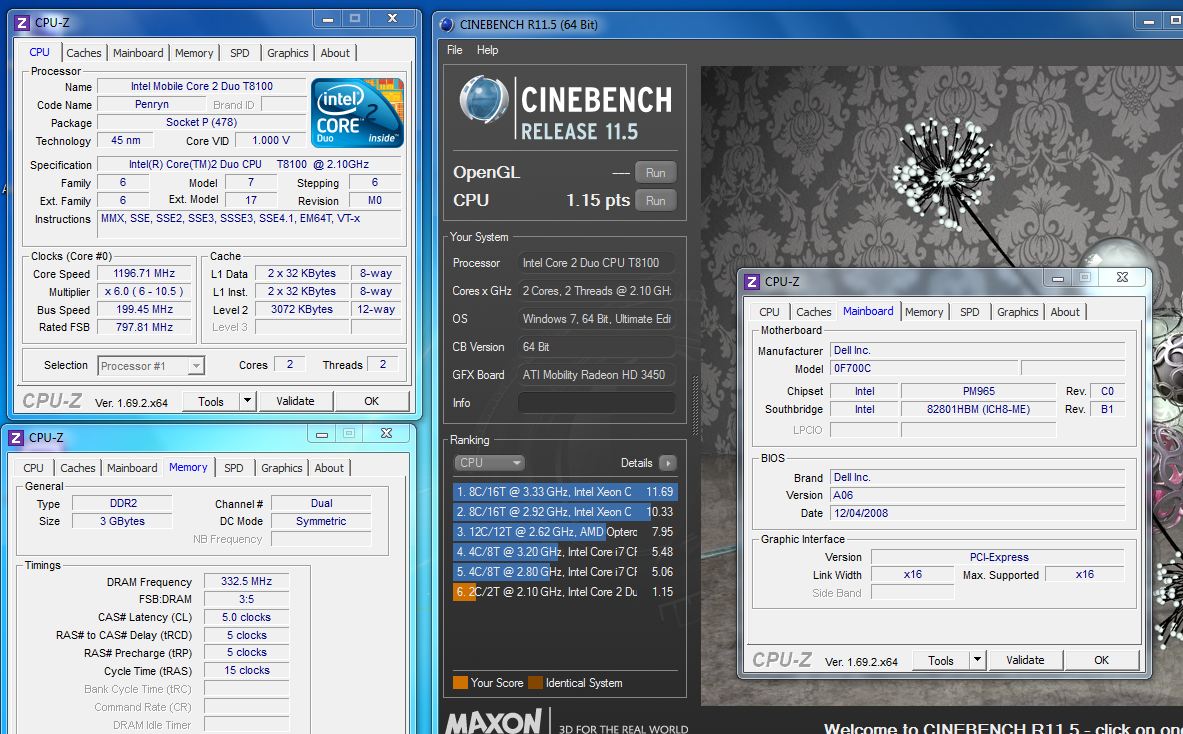The height and width of the screenshot is (734, 1183).
Task: Open the Help menu in Cinebench
Action: 487,50
